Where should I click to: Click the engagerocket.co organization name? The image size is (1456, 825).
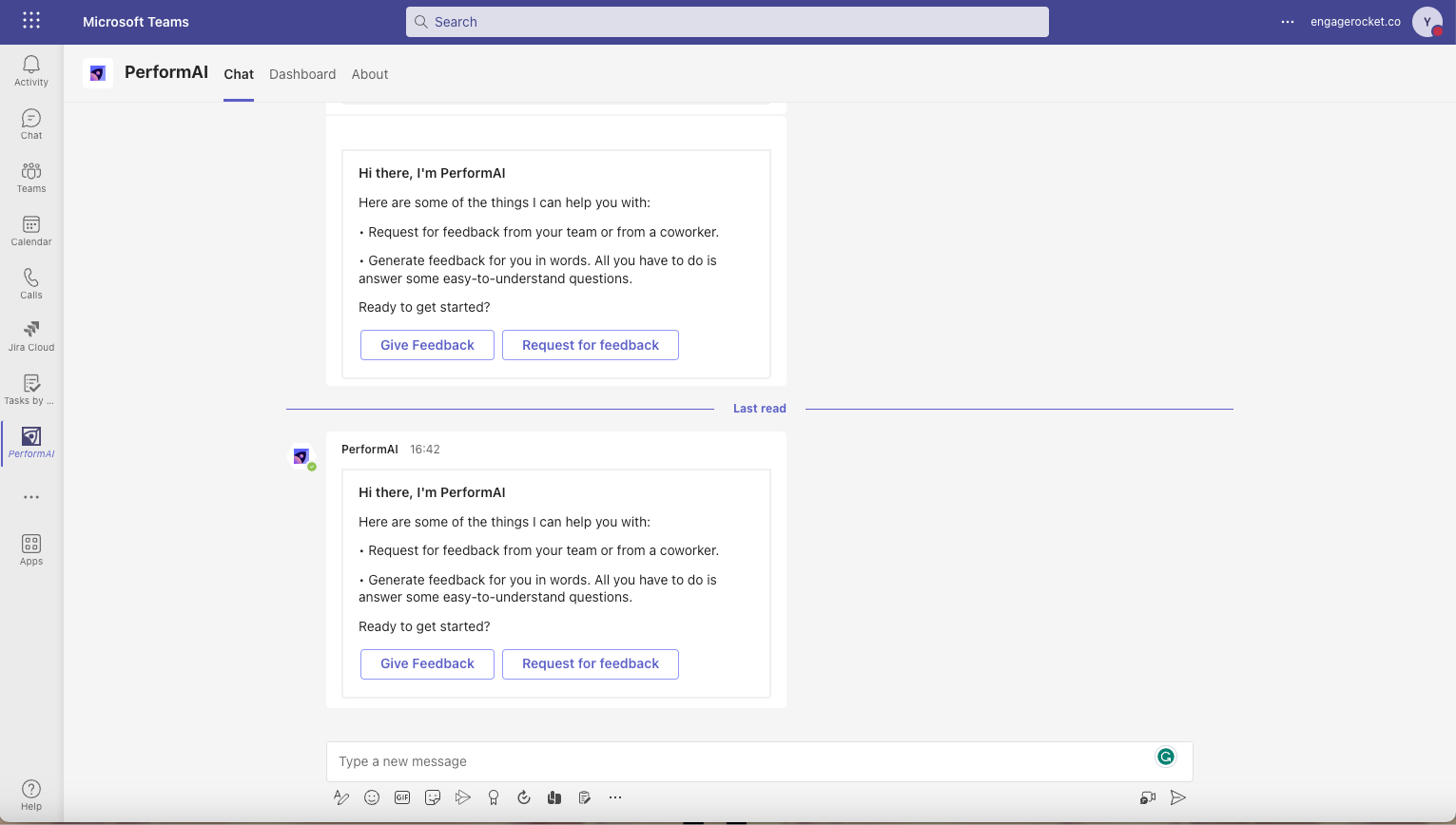[x=1355, y=22]
